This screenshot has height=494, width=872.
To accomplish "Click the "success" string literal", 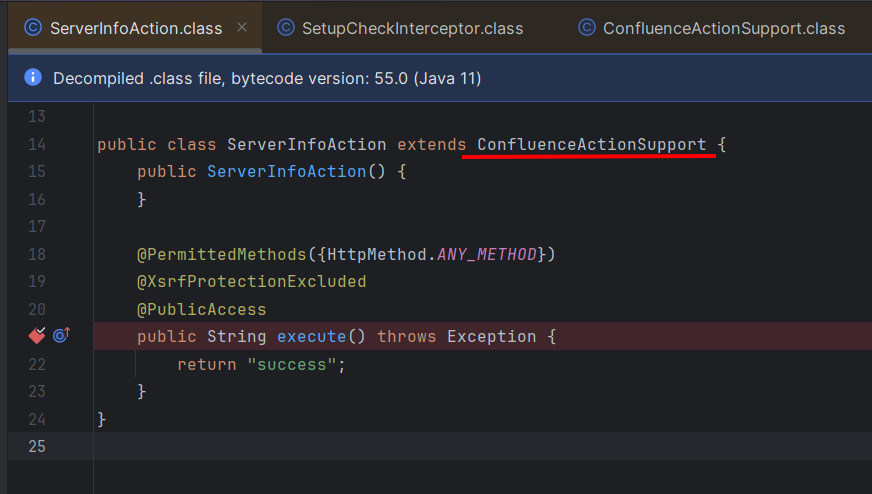I will [x=291, y=364].
